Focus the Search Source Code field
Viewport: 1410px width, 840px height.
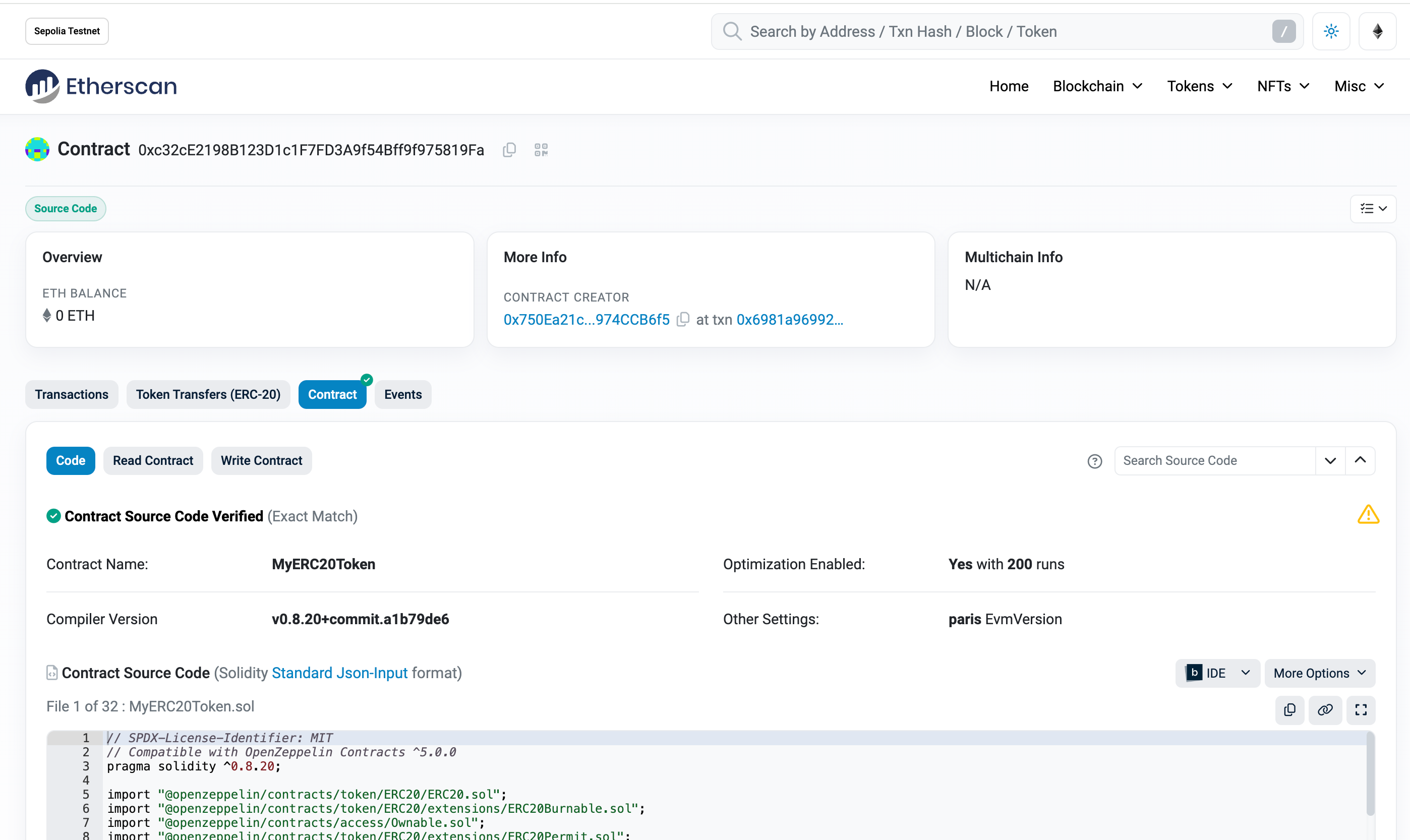tap(1215, 461)
